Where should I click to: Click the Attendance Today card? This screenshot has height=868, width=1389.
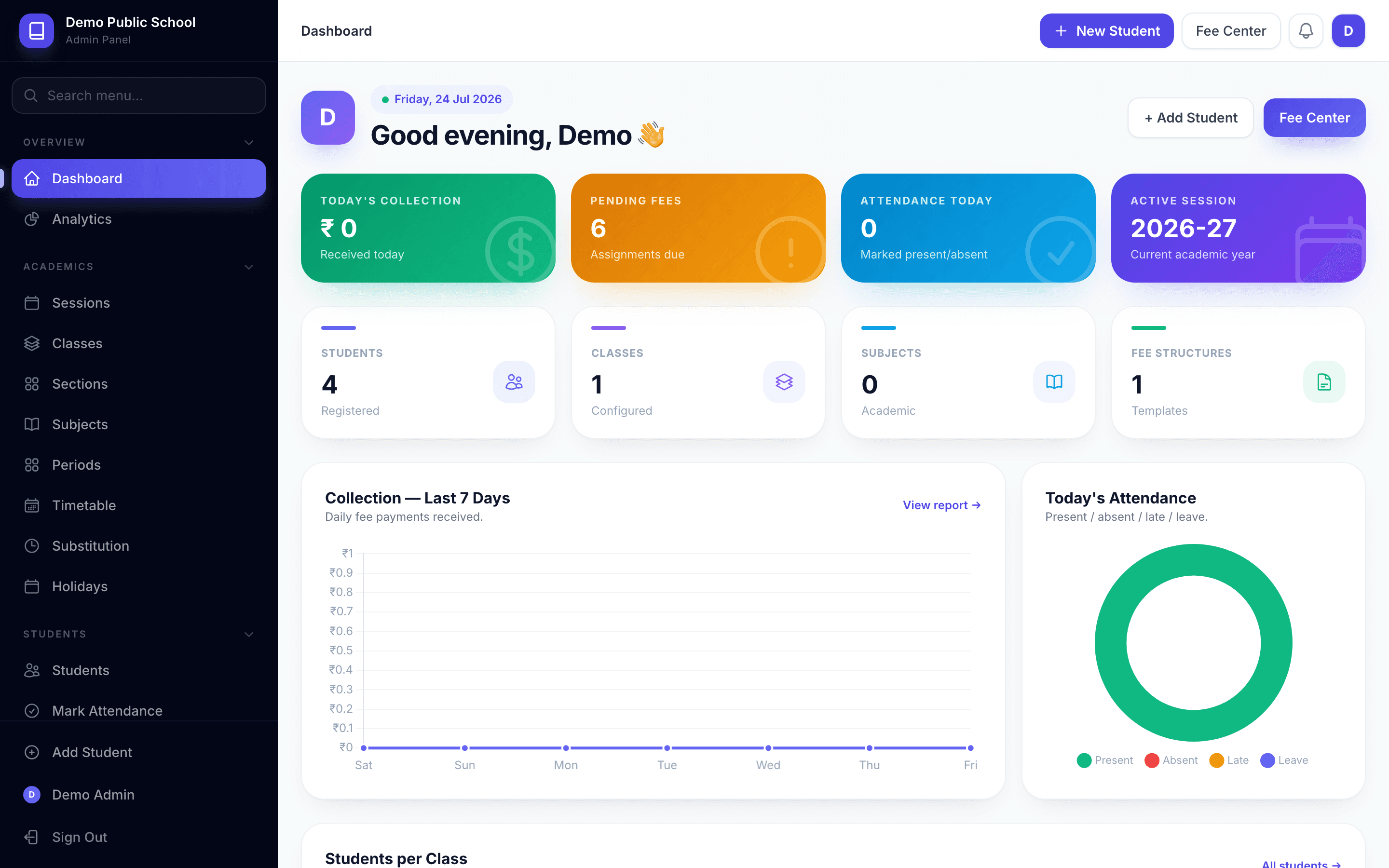tap(968, 228)
